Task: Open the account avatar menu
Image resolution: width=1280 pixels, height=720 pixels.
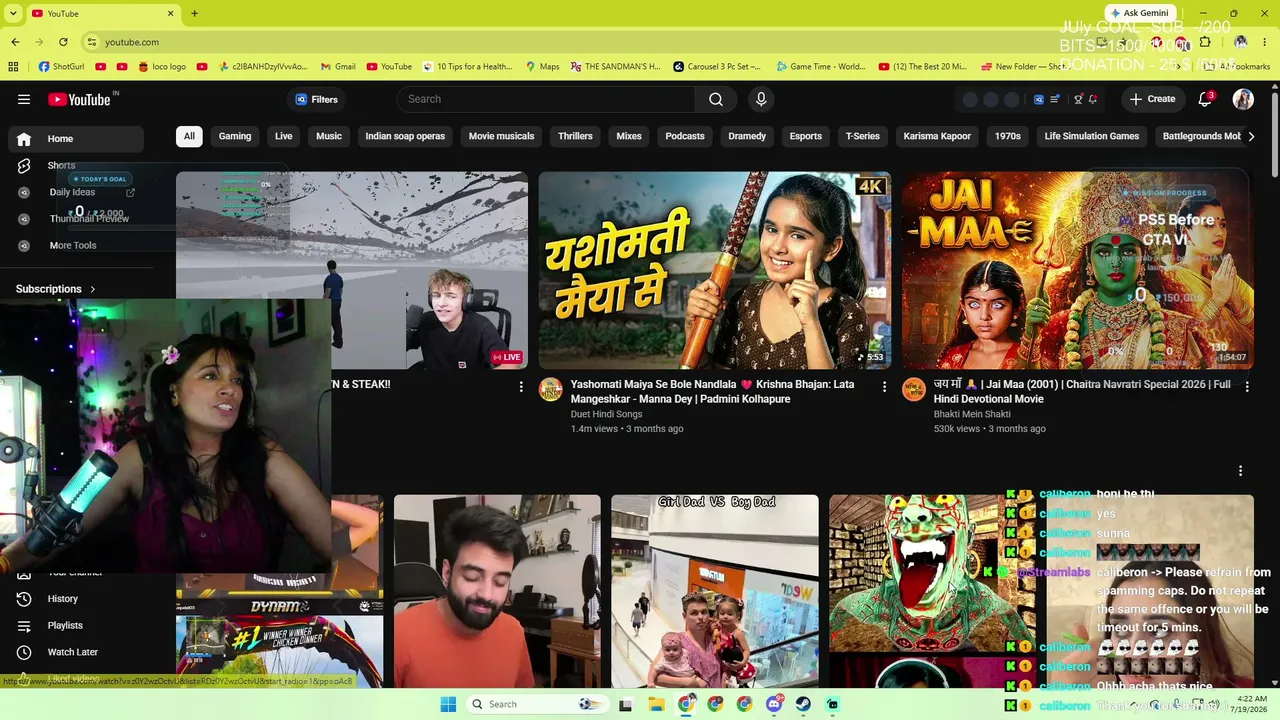Action: coord(1243,99)
